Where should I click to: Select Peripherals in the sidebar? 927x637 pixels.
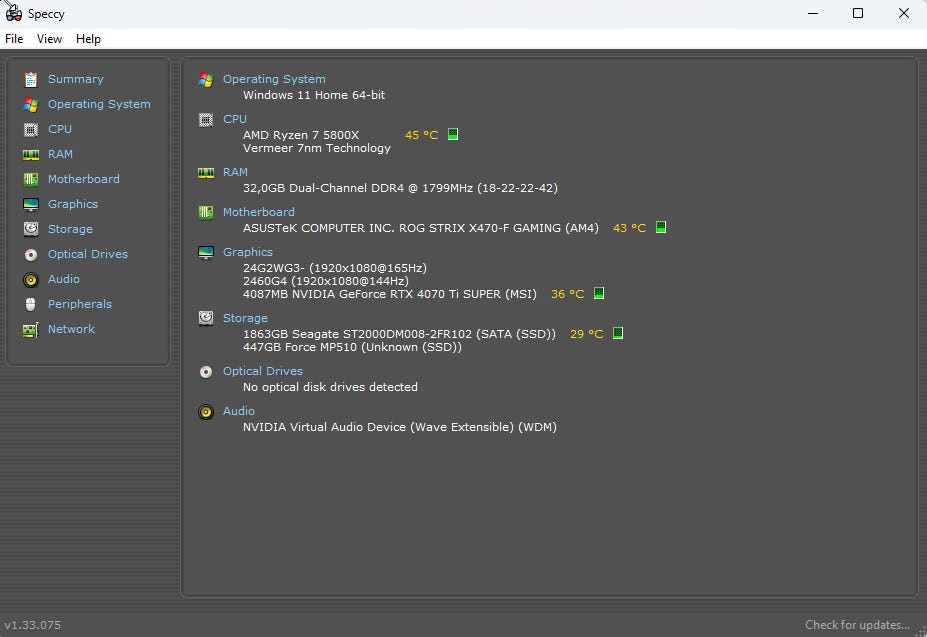click(x=80, y=304)
